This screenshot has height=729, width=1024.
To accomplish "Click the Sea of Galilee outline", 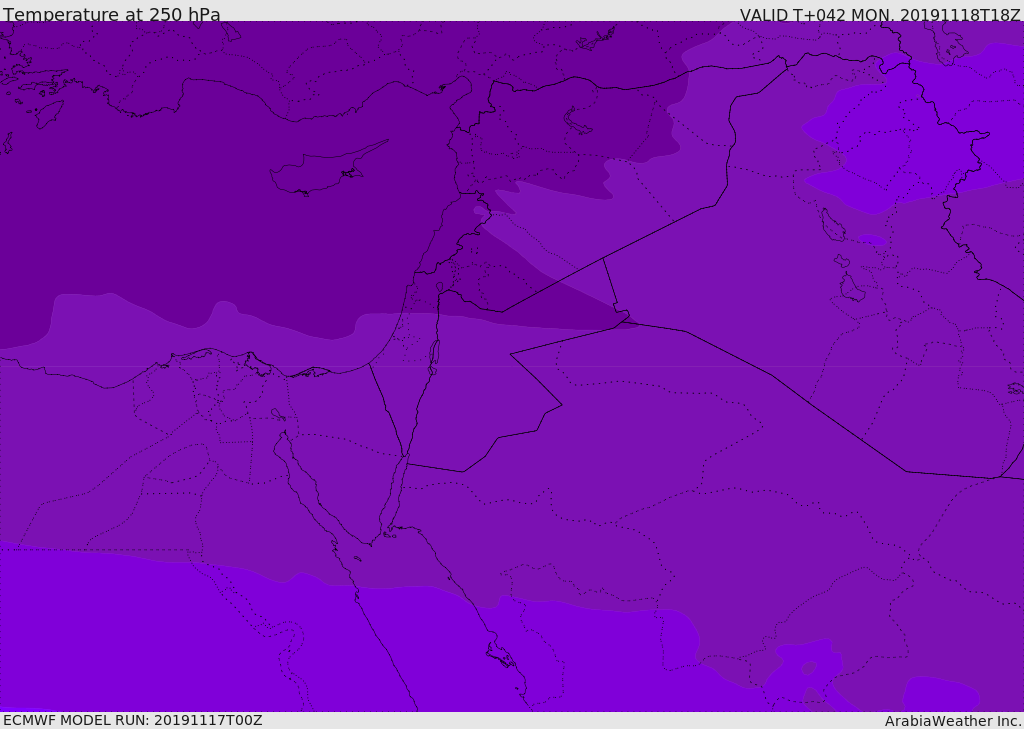I will coord(439,287).
